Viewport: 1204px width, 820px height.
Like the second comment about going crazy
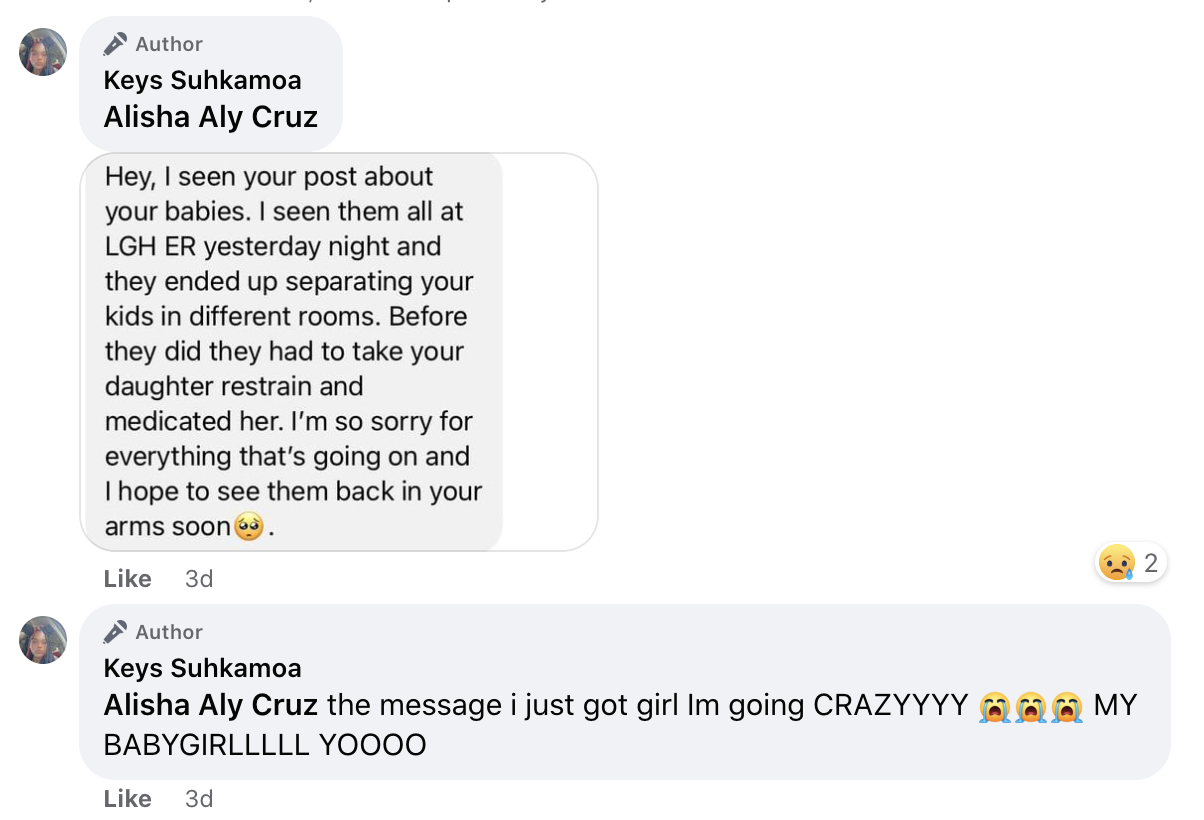pyautogui.click(x=128, y=799)
